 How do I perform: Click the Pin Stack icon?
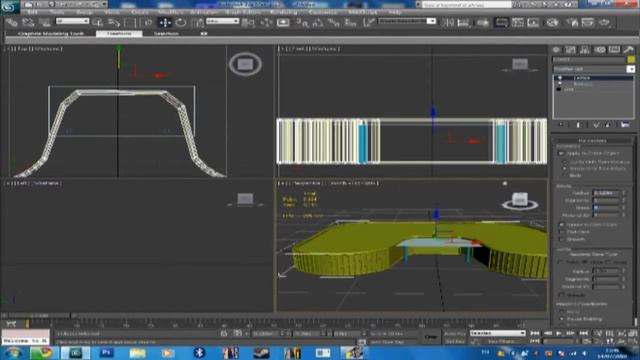pyautogui.click(x=561, y=125)
